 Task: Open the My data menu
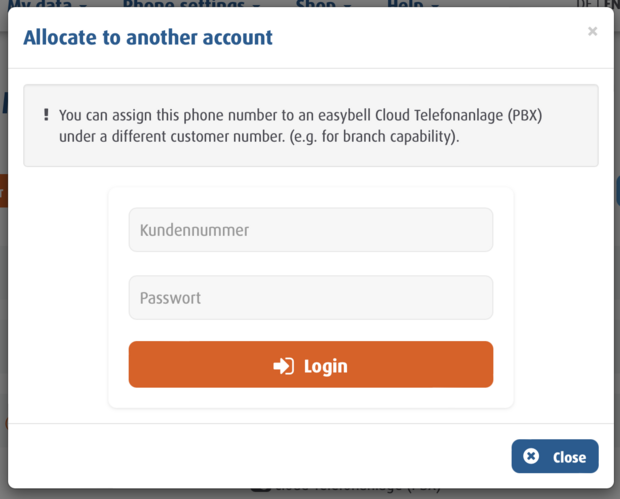pyautogui.click(x=40, y=4)
